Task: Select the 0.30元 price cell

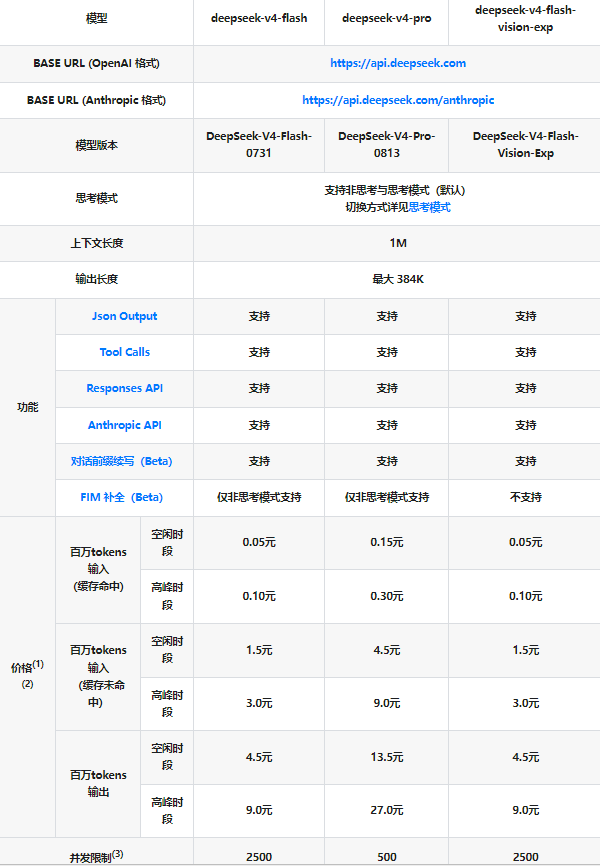Action: 387,596
